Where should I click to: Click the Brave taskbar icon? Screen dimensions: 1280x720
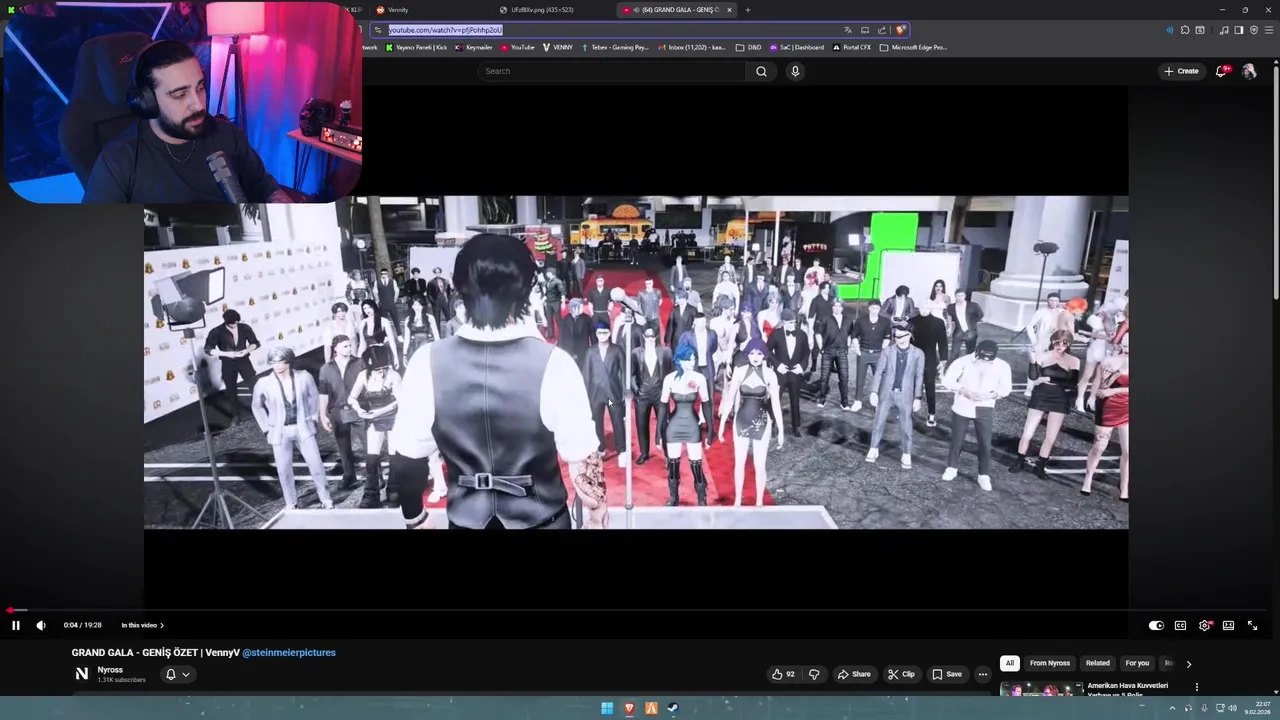click(x=629, y=708)
